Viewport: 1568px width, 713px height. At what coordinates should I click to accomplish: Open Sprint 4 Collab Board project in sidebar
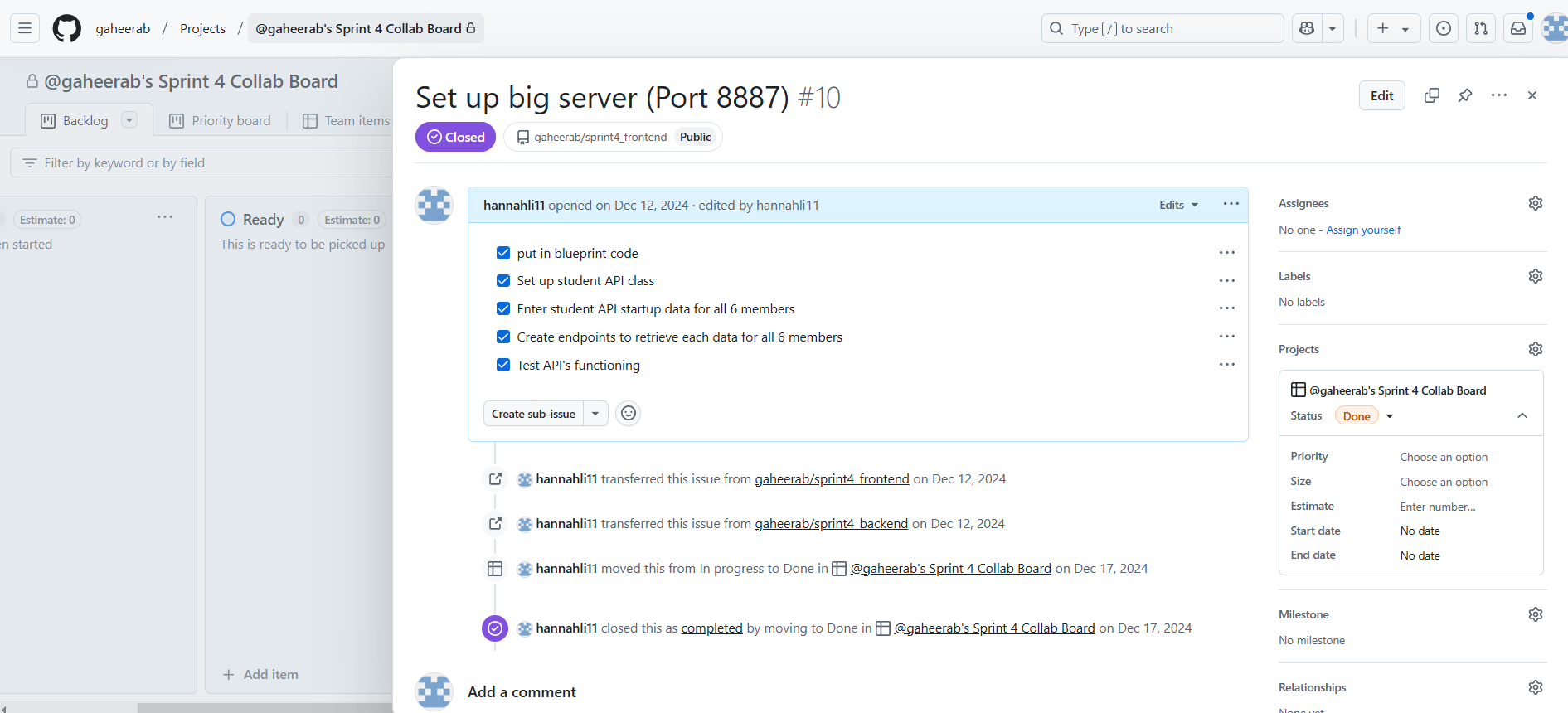click(1397, 390)
